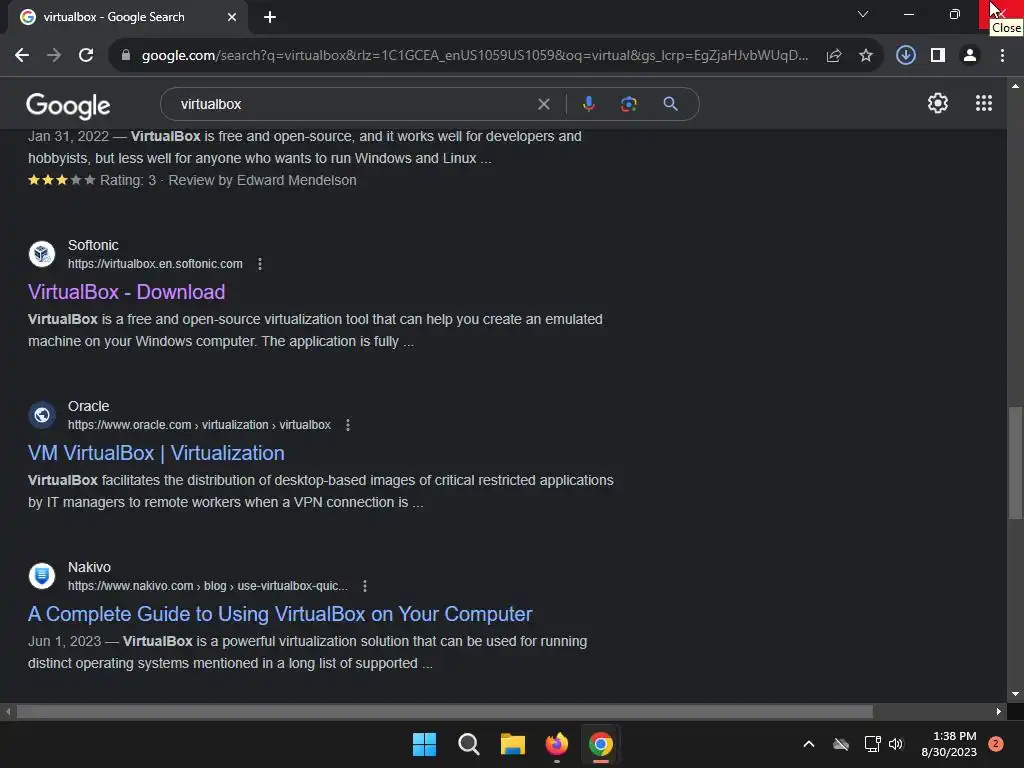Share this page icon in address bar
The width and height of the screenshot is (1024, 768).
click(x=834, y=56)
